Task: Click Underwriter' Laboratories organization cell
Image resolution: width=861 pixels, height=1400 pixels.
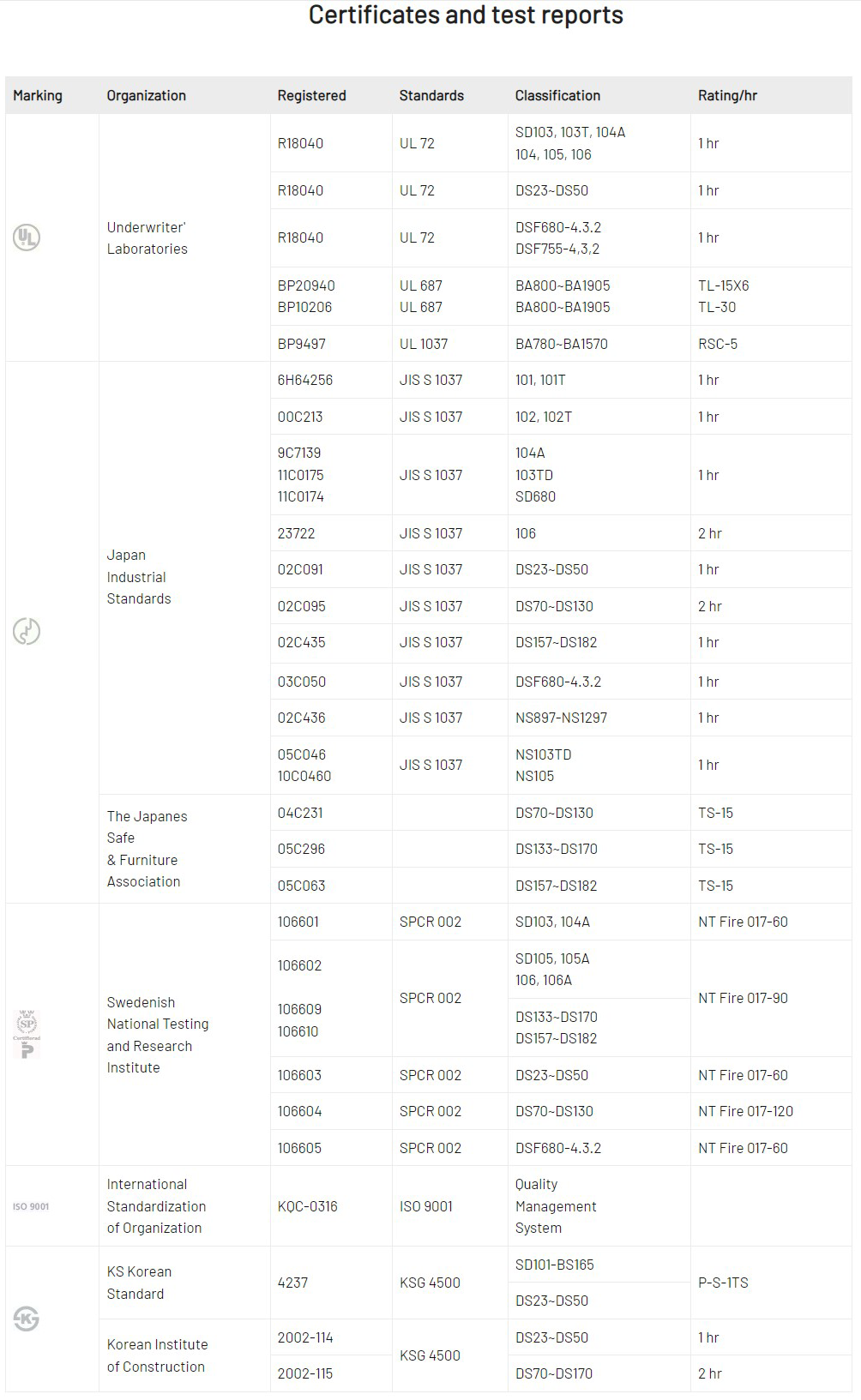Action: point(147,238)
